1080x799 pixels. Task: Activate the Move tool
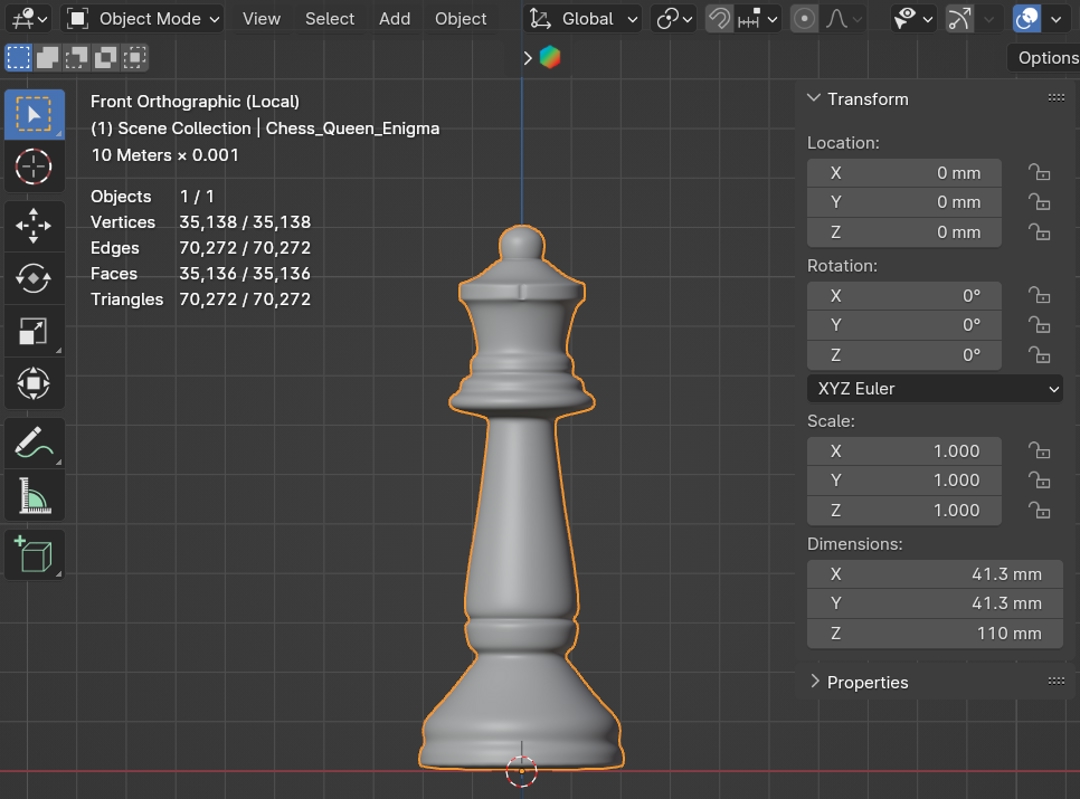coord(34,226)
